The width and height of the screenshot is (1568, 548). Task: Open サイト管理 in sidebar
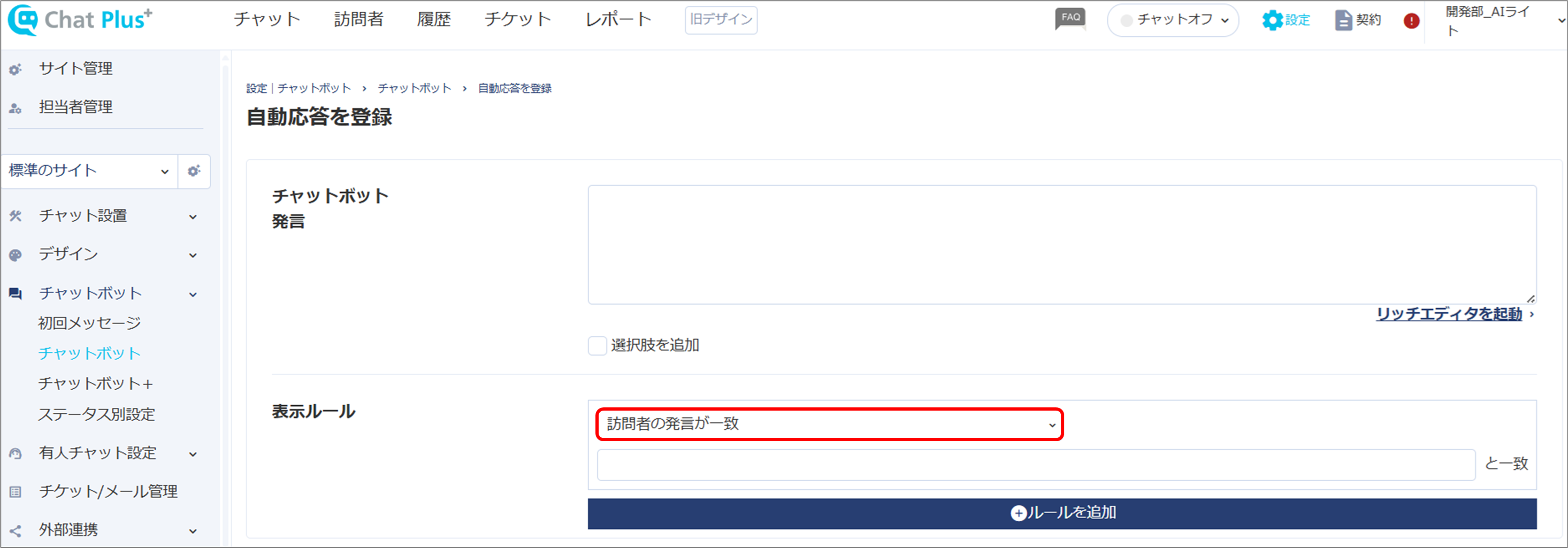point(75,69)
